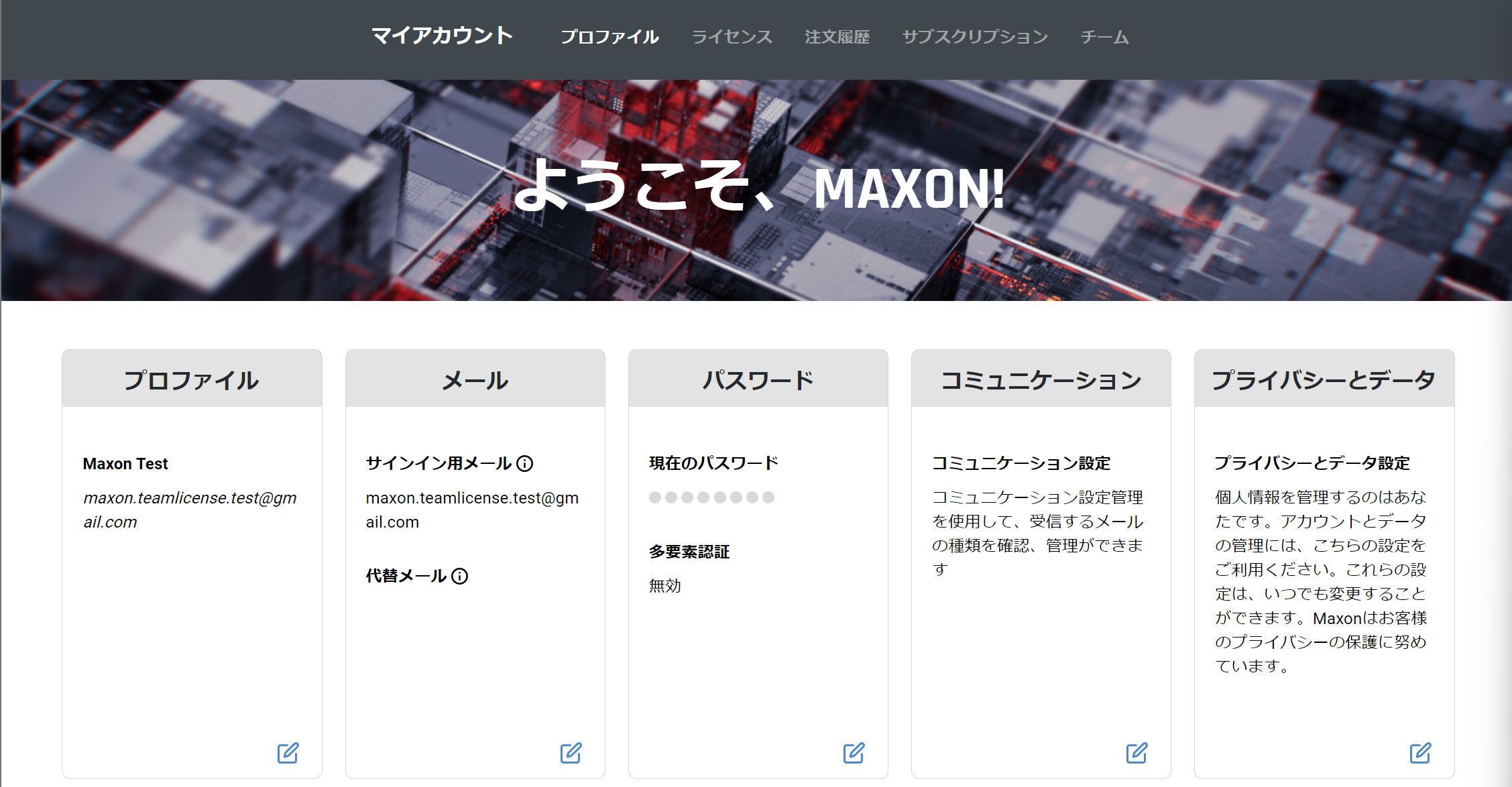Click the コミュニケーション card header
The width and height of the screenshot is (1512, 787).
click(x=1041, y=379)
